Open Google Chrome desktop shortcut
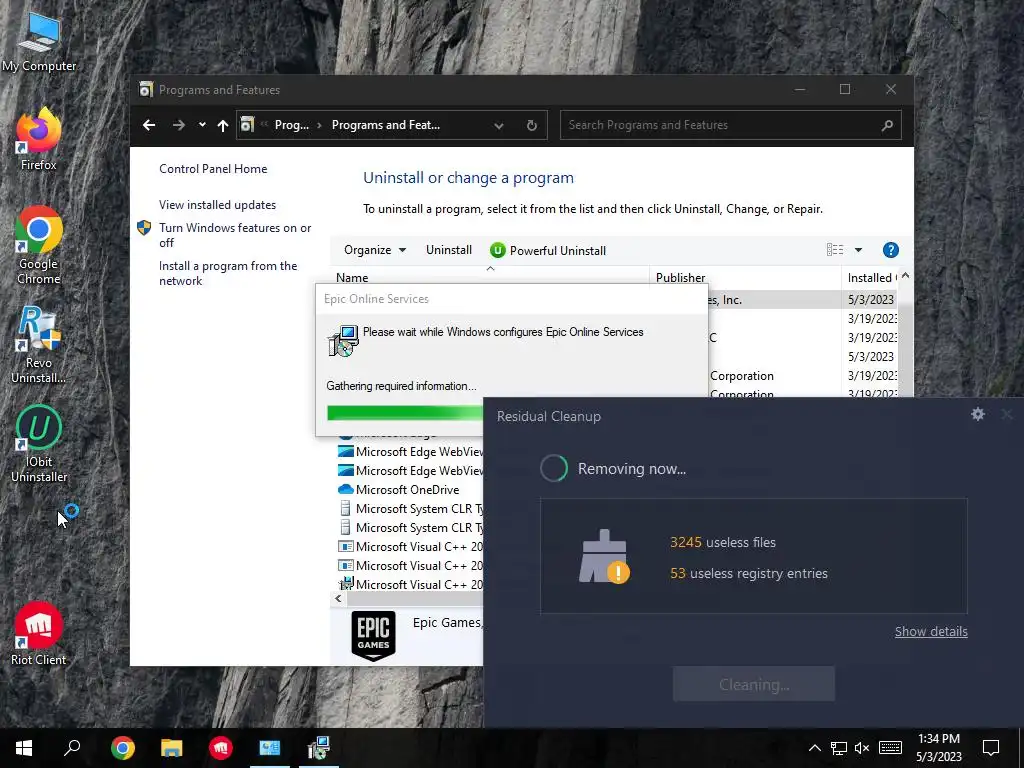1024x768 pixels. point(39,246)
